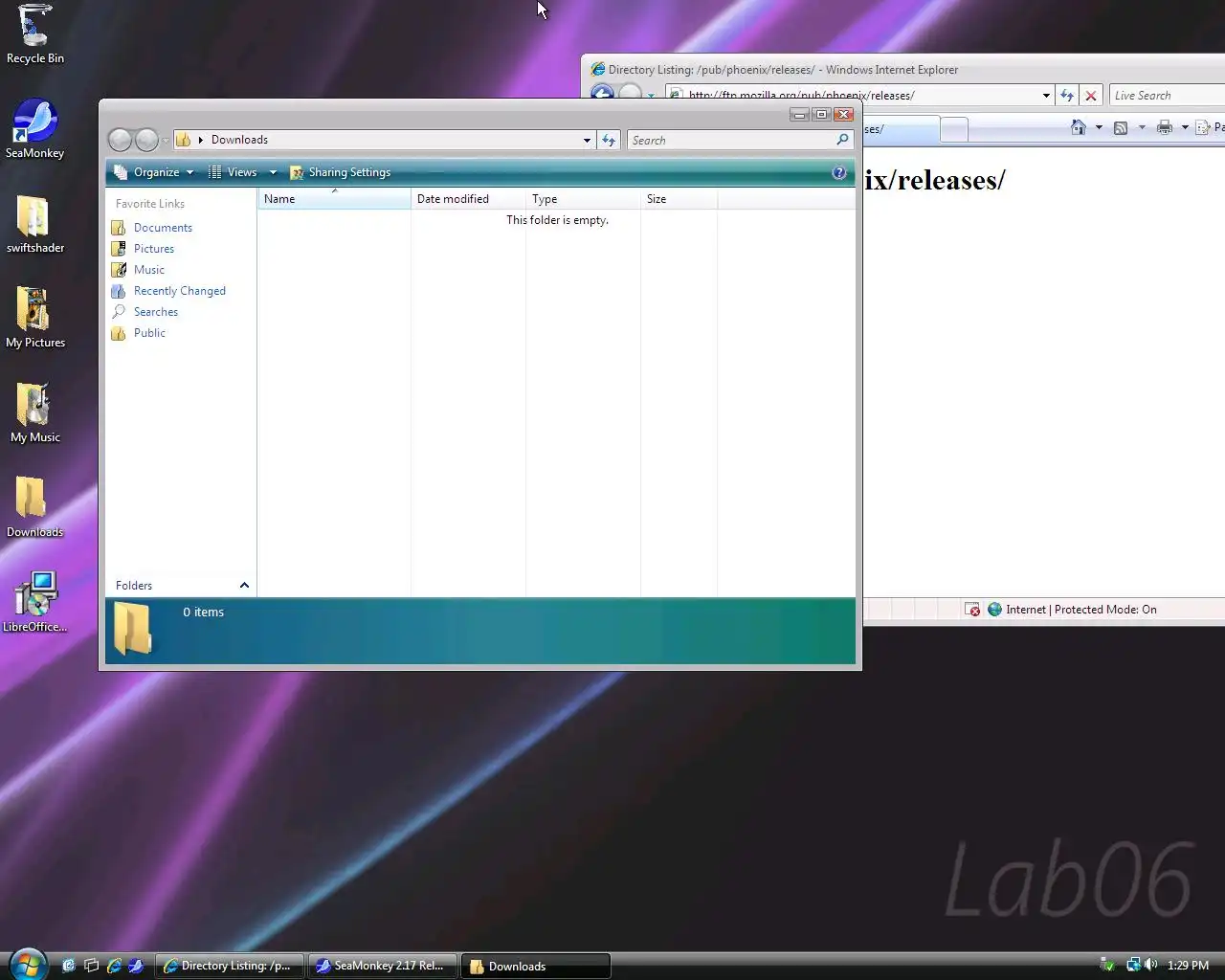Select the Downloads folder on the desktop

35,508
